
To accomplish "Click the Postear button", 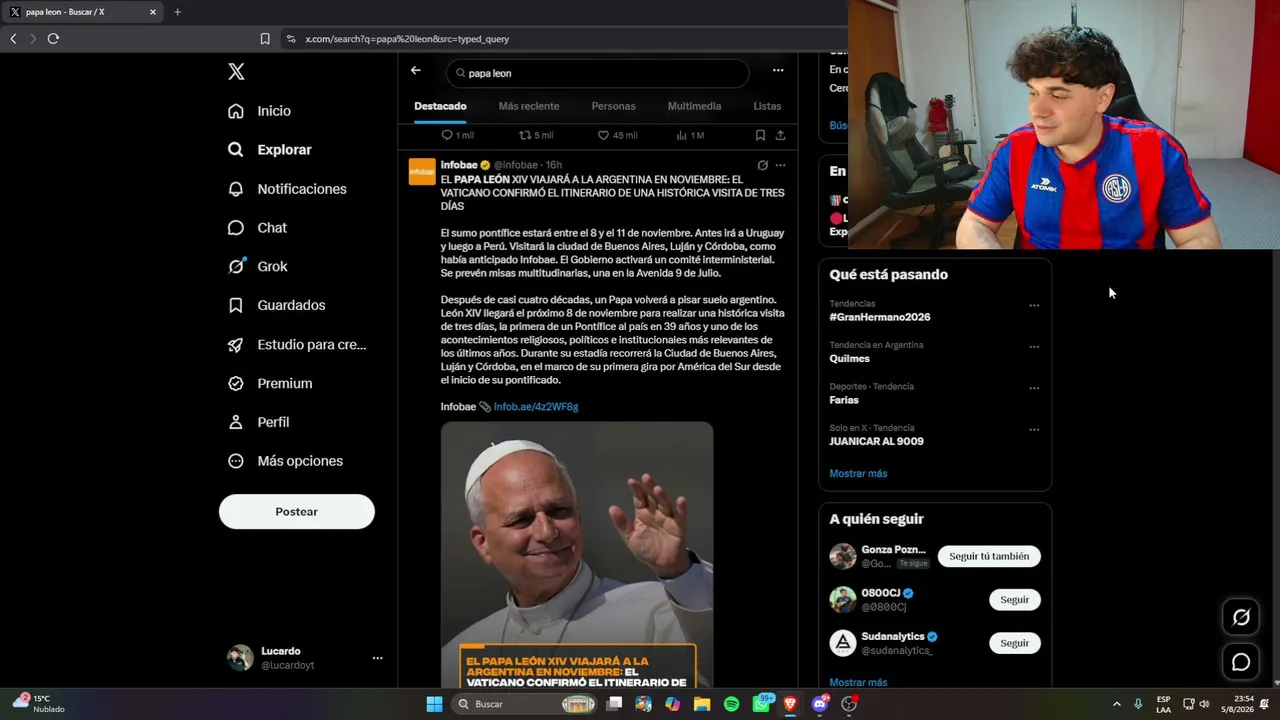I will [x=297, y=512].
